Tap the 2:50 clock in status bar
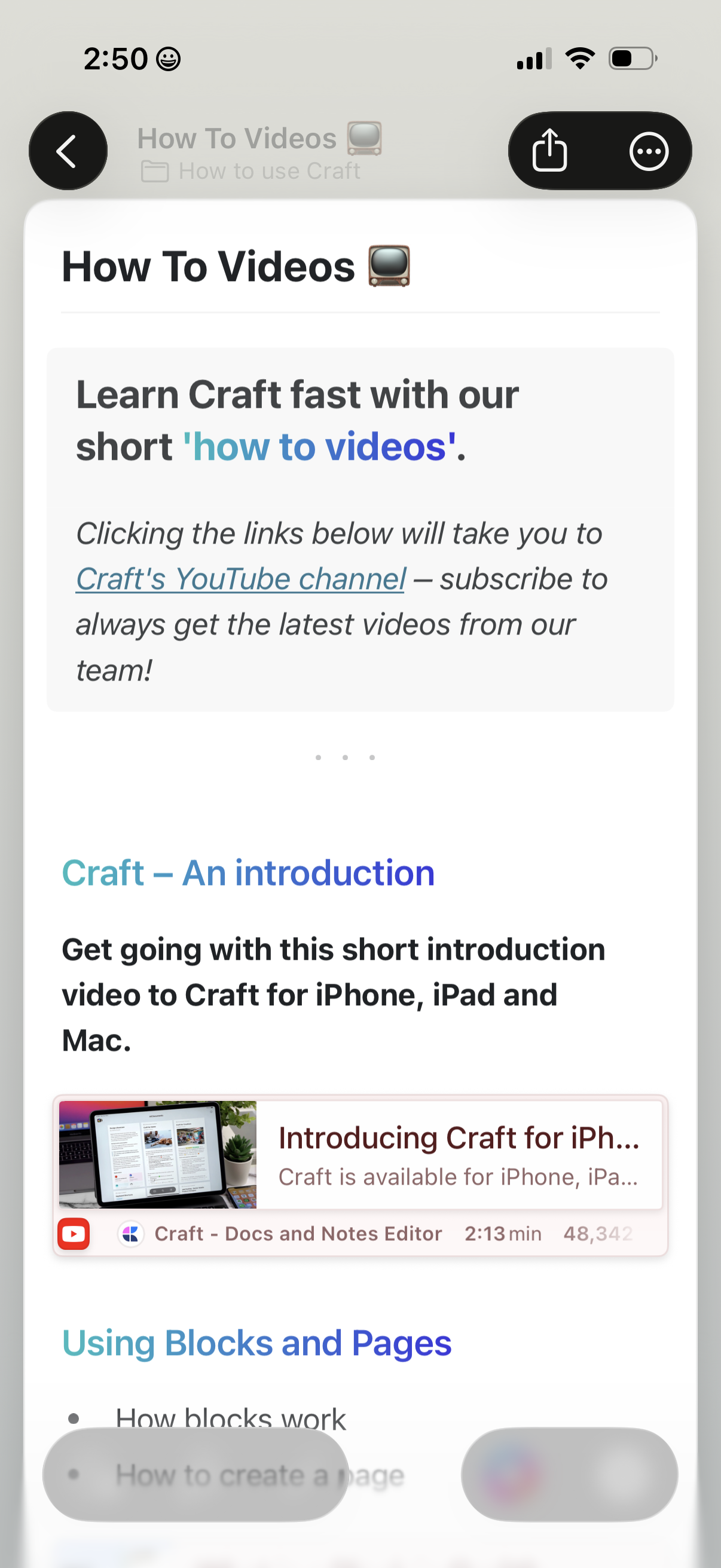The image size is (721, 1568). click(115, 59)
